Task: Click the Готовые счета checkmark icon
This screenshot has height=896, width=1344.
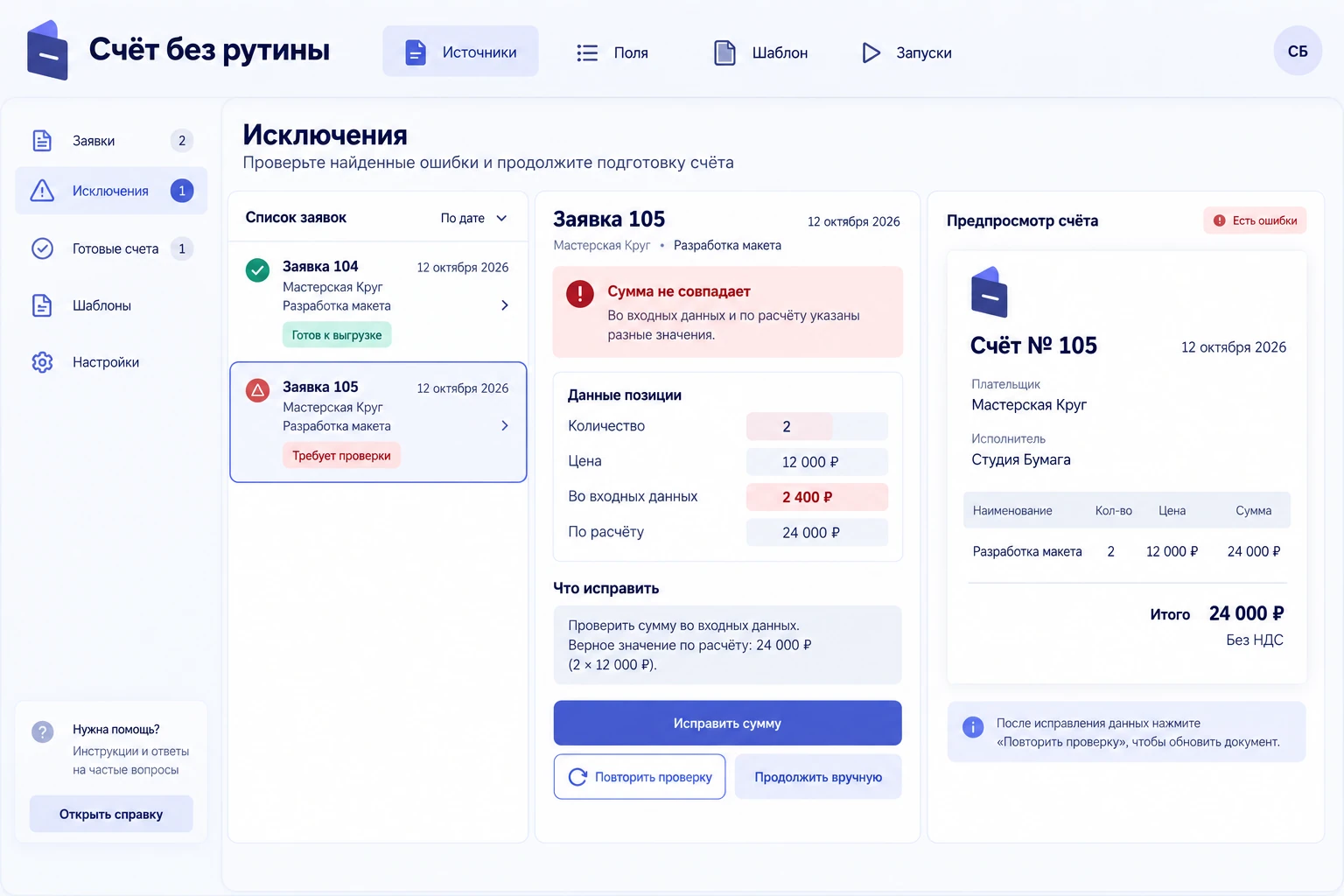Action: [42, 248]
